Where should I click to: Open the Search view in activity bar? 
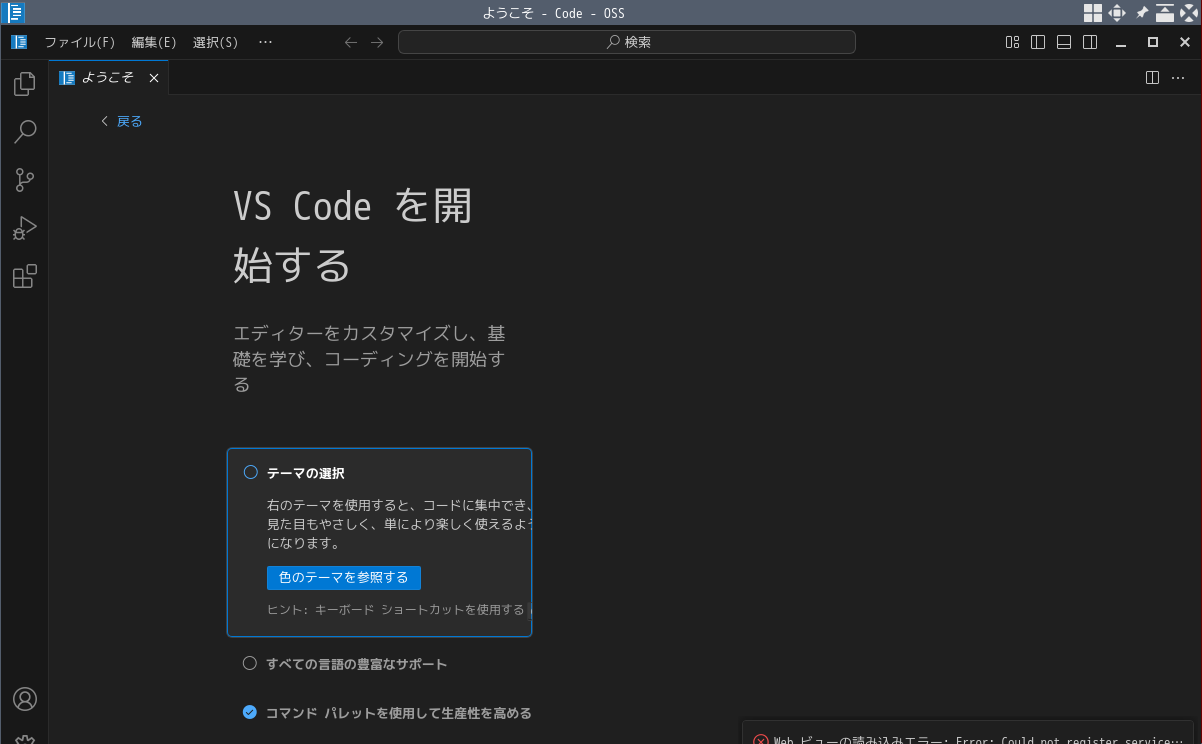[x=24, y=132]
